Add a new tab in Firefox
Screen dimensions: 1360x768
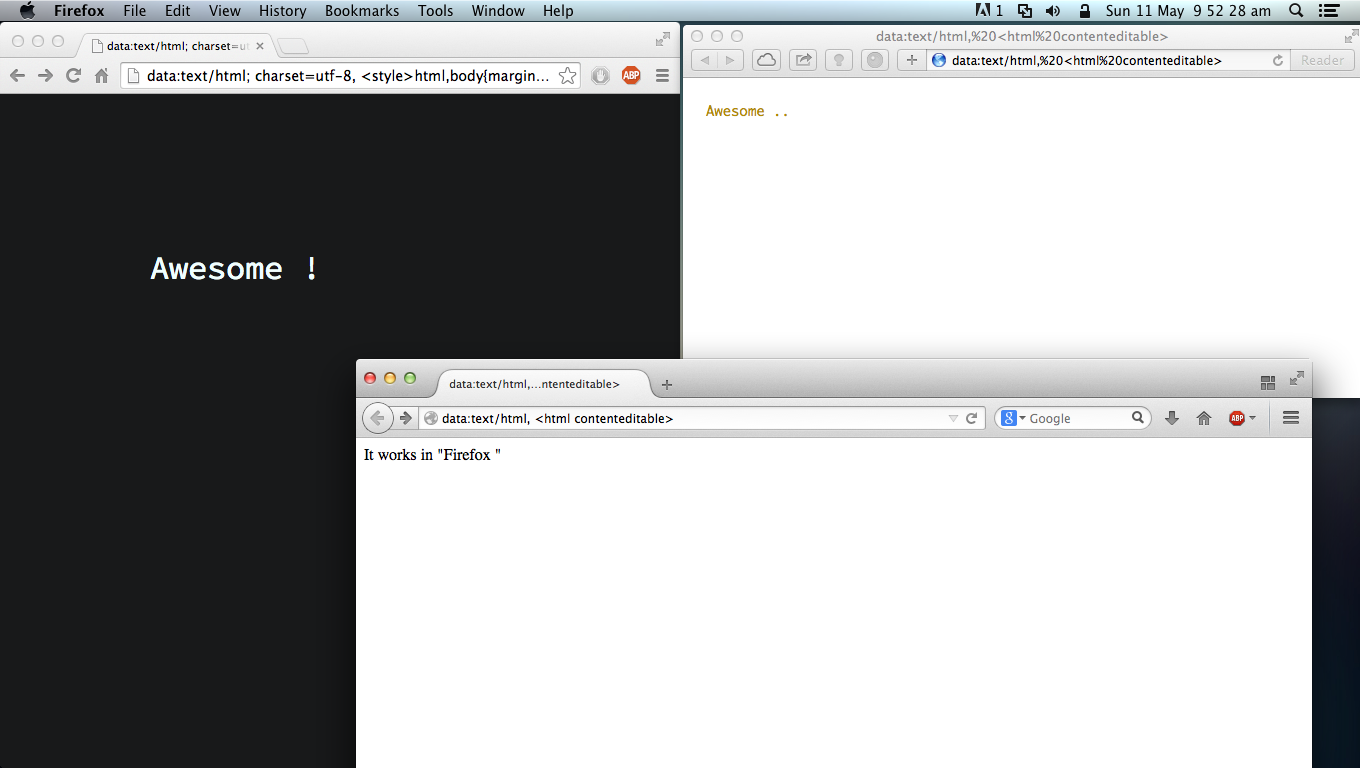click(667, 384)
